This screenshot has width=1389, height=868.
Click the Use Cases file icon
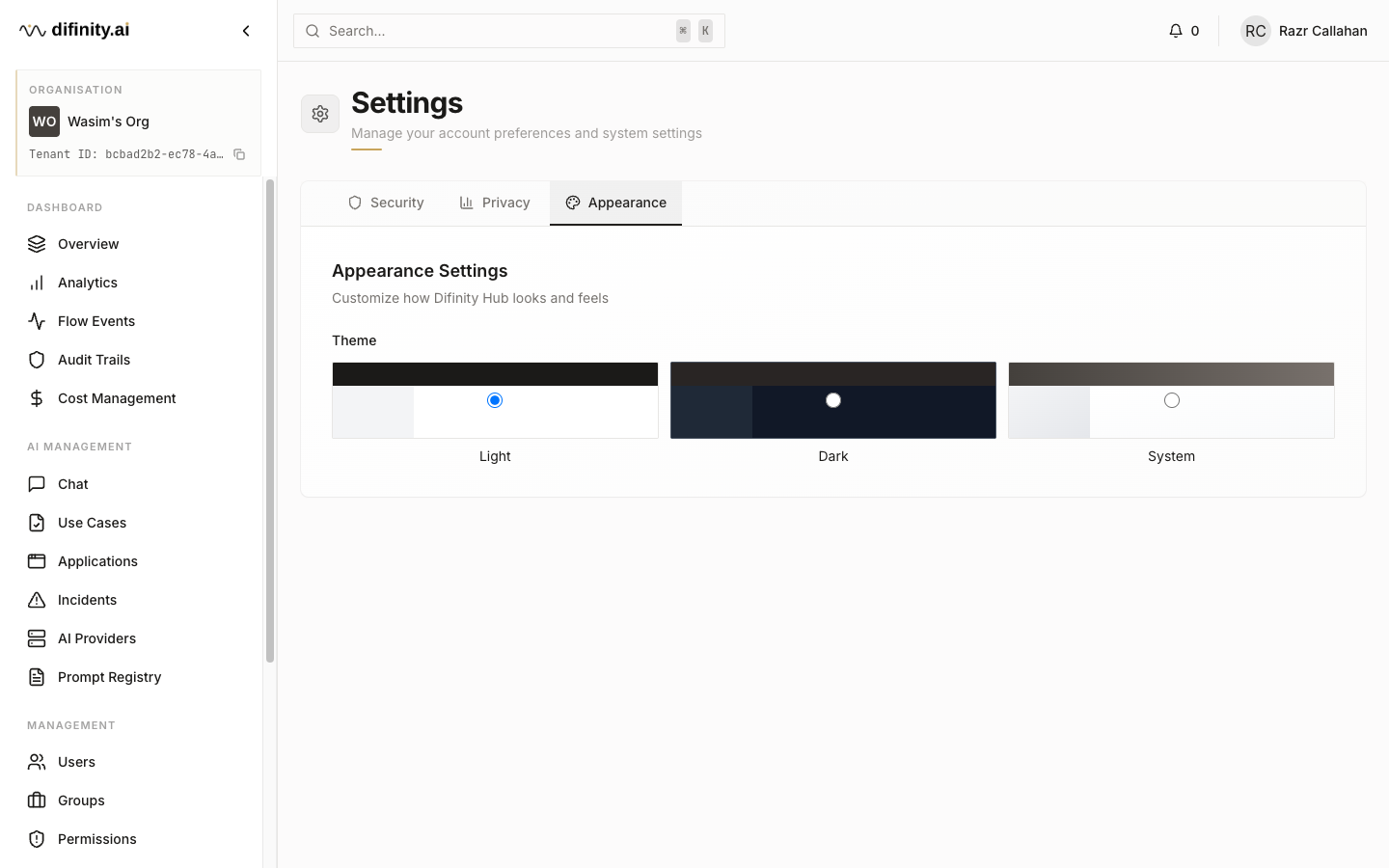[37, 523]
